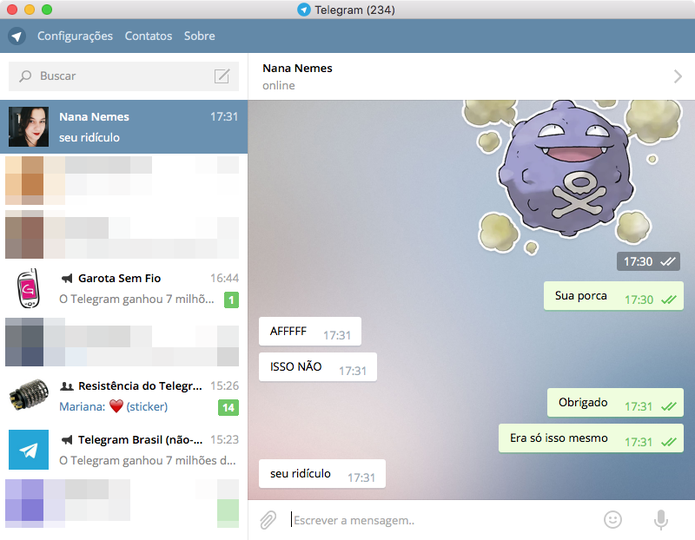Open the Sobre menu
695x540 pixels.
[x=199, y=36]
